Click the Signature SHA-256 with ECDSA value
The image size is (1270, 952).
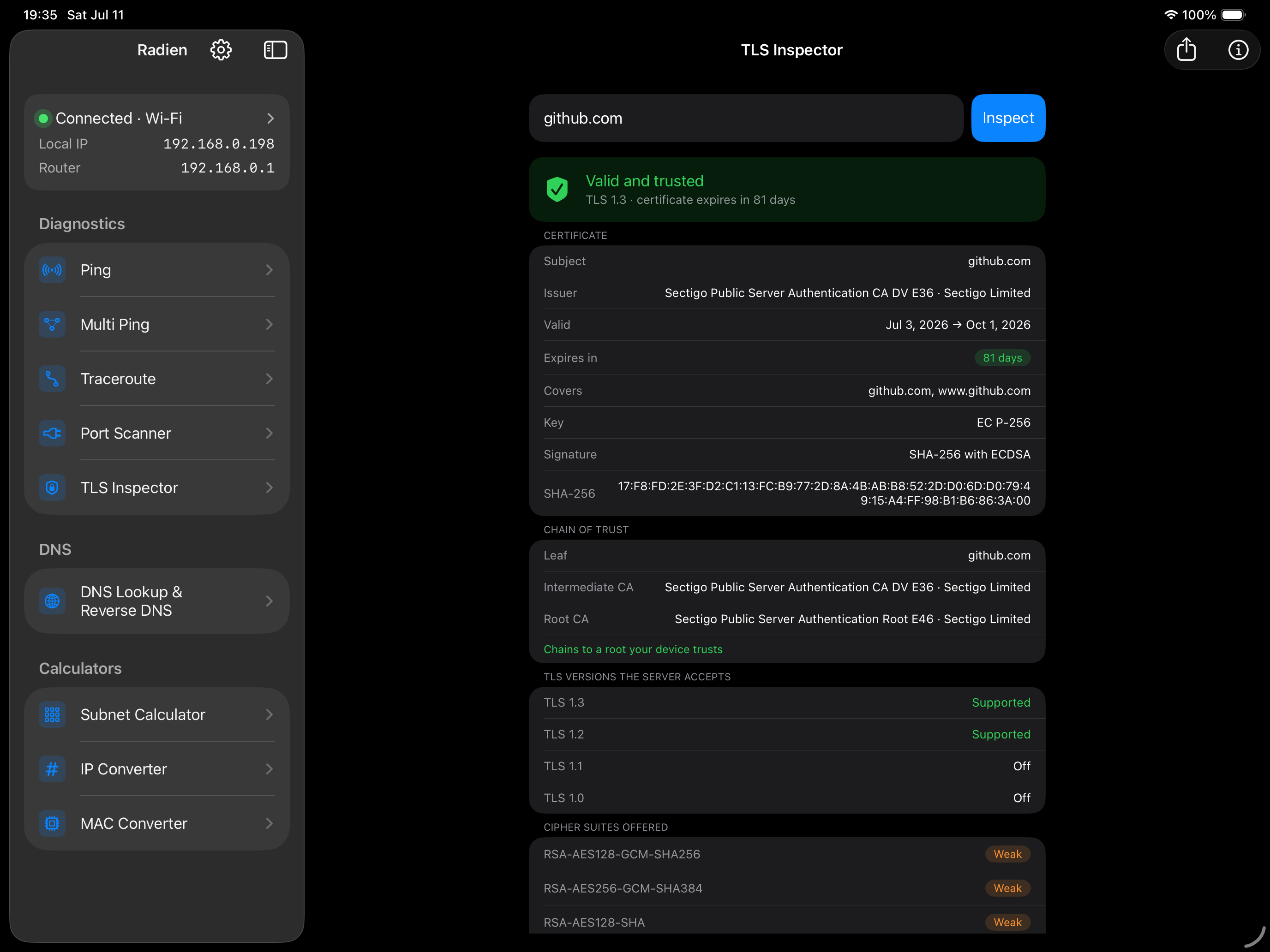pyautogui.click(x=969, y=454)
